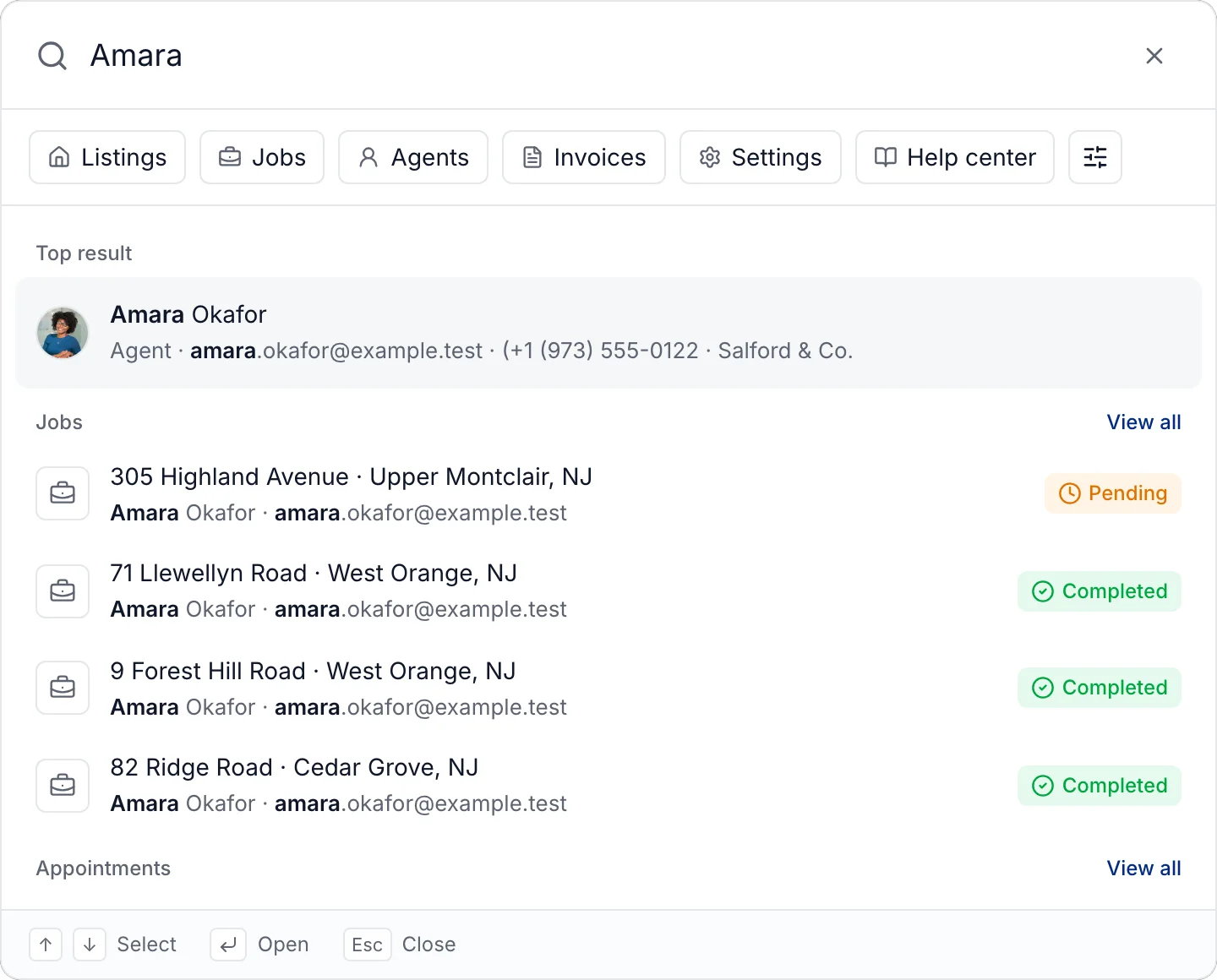Image resolution: width=1217 pixels, height=980 pixels.
Task: Click the up arrow key hint
Action: pyautogui.click(x=46, y=945)
